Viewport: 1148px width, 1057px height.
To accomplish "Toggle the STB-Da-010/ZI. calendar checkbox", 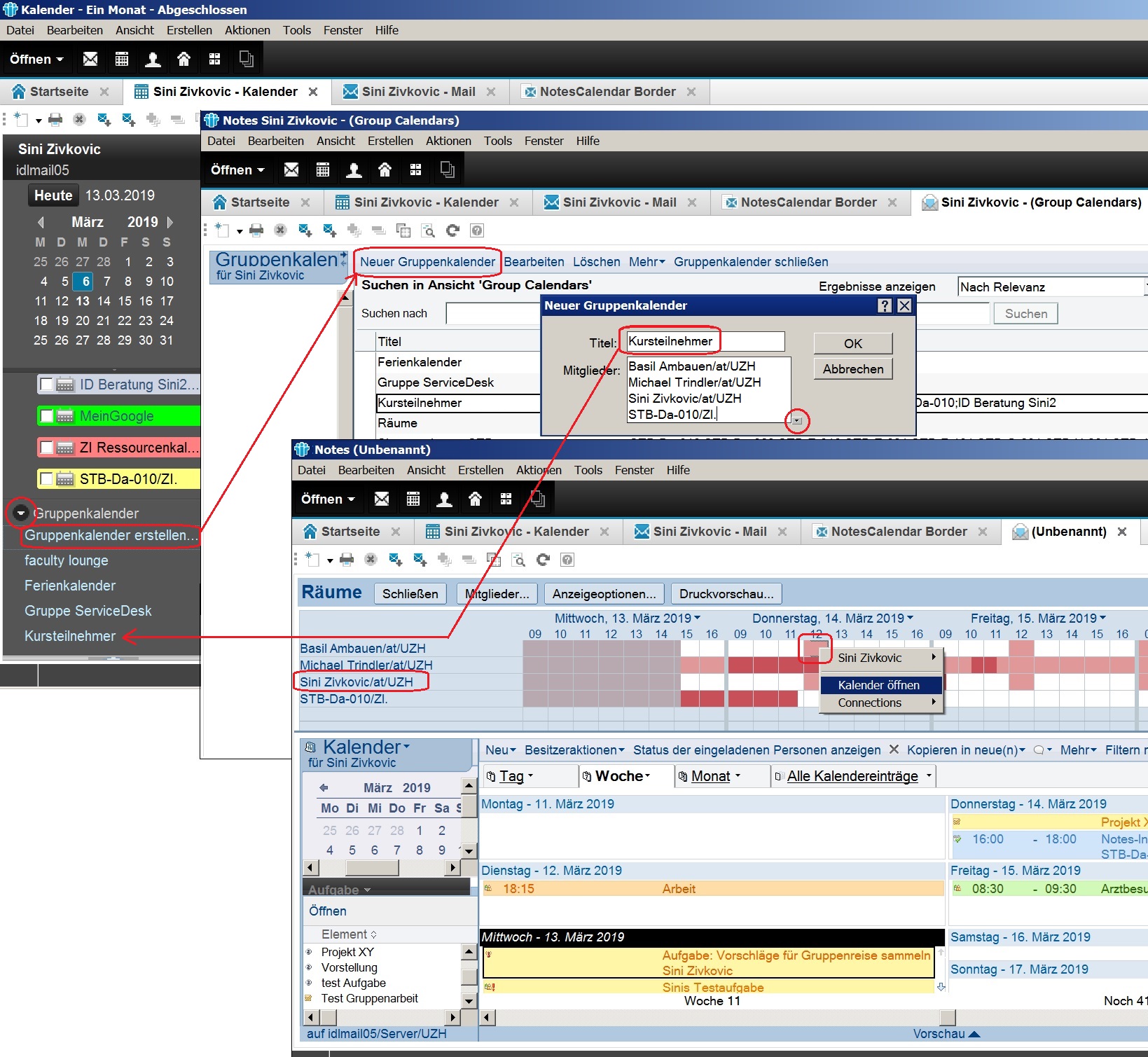I will pos(47,479).
